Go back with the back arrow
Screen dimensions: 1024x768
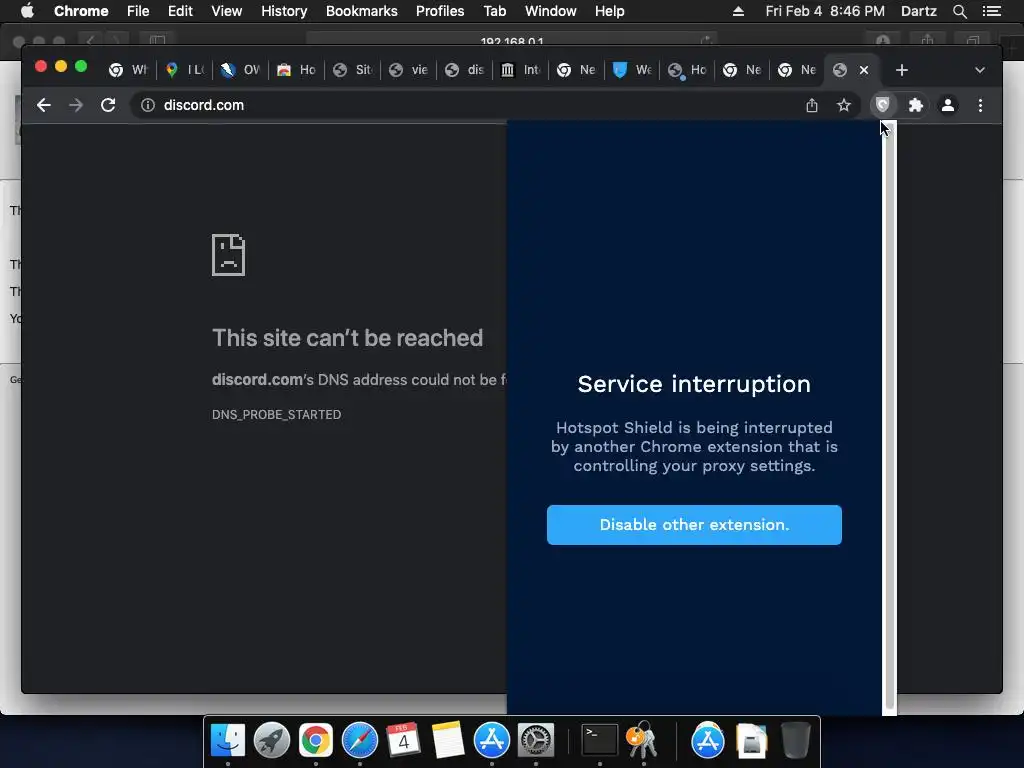44,105
